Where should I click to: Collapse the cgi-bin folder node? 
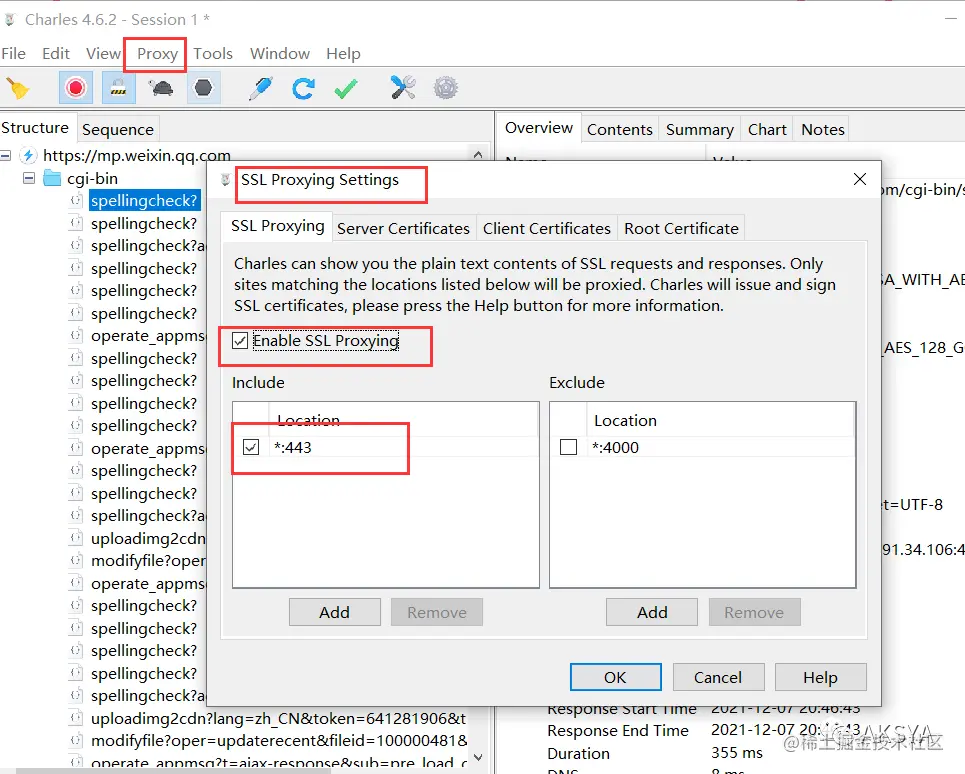tap(28, 178)
